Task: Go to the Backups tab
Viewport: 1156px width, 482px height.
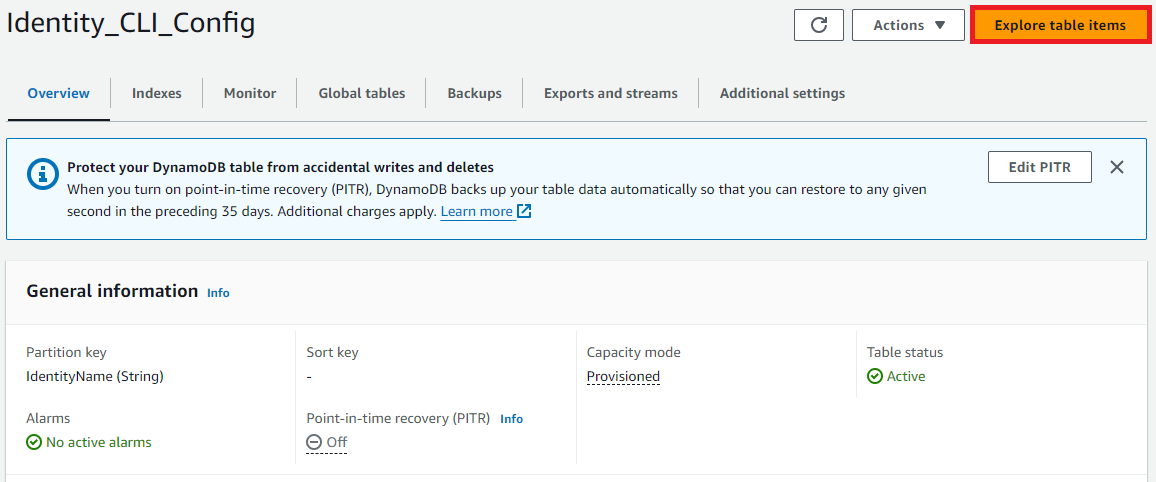Action: pyautogui.click(x=474, y=94)
